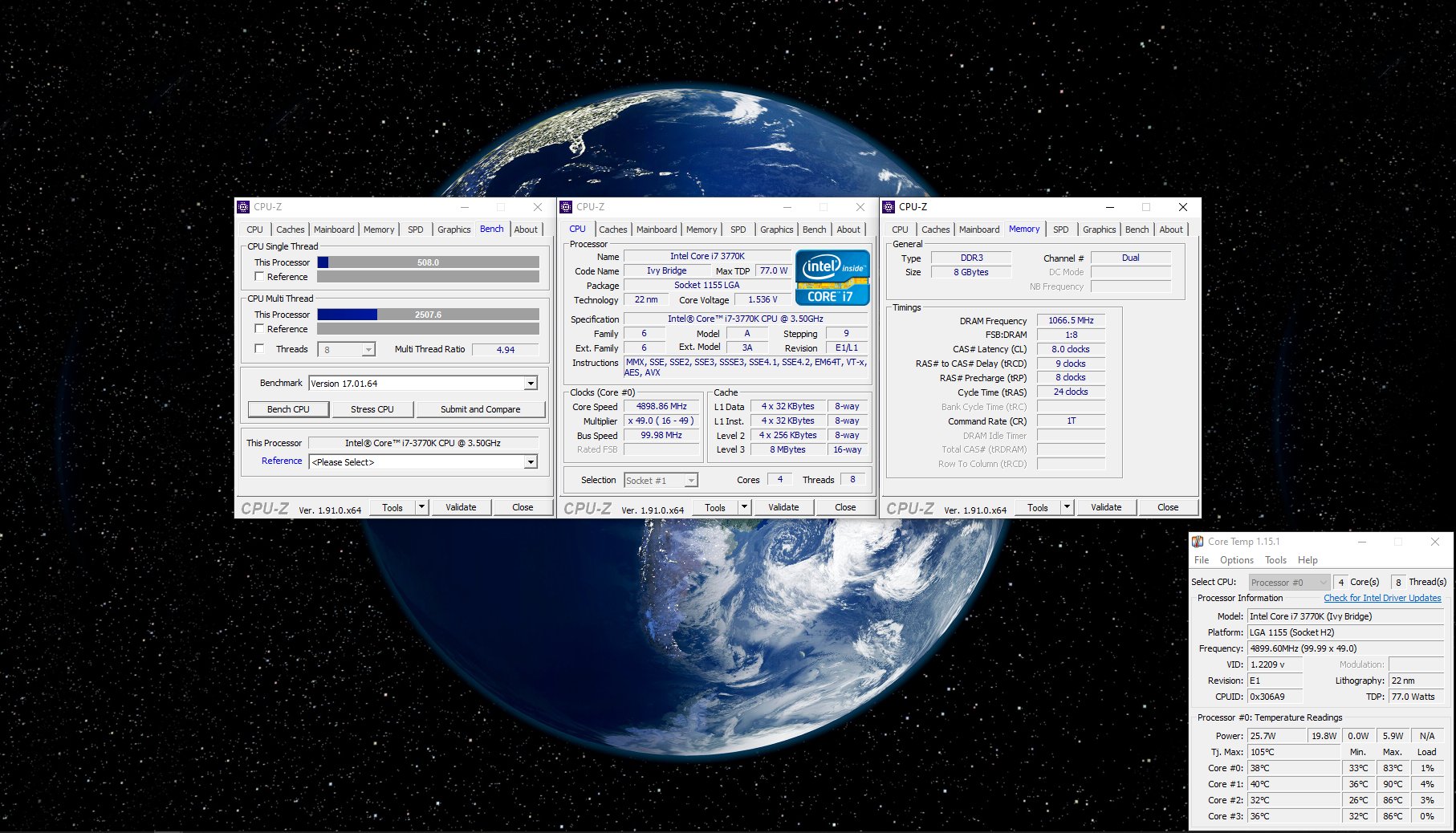Click the Core Temp Power value 25.7W
This screenshot has height=833, width=1456.
1277,736
